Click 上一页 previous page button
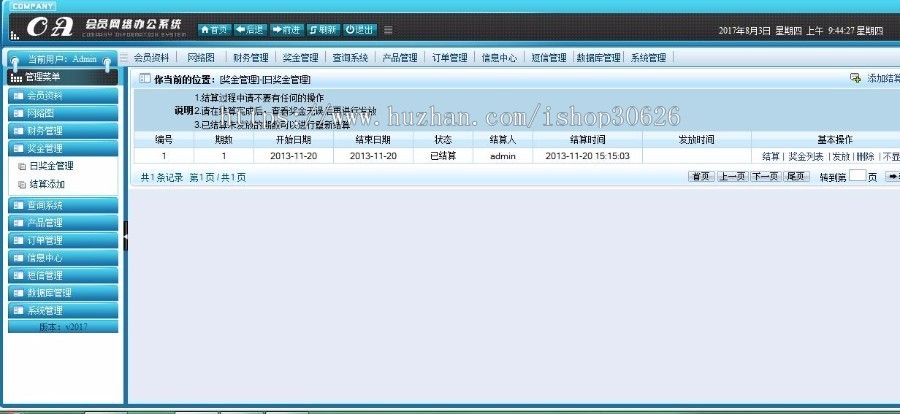 (732, 177)
